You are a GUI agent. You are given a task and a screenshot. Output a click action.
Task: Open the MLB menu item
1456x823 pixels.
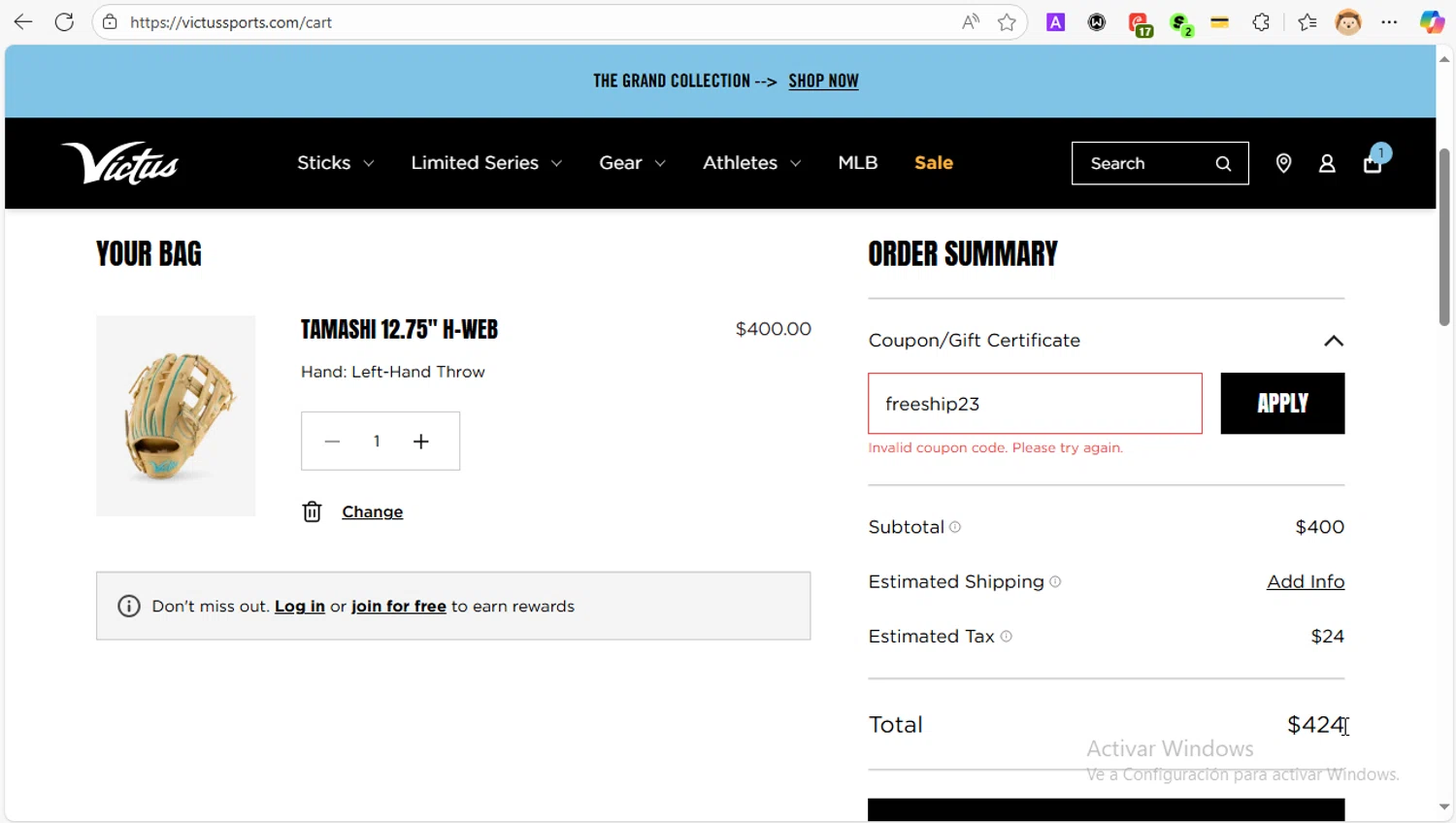(x=858, y=163)
